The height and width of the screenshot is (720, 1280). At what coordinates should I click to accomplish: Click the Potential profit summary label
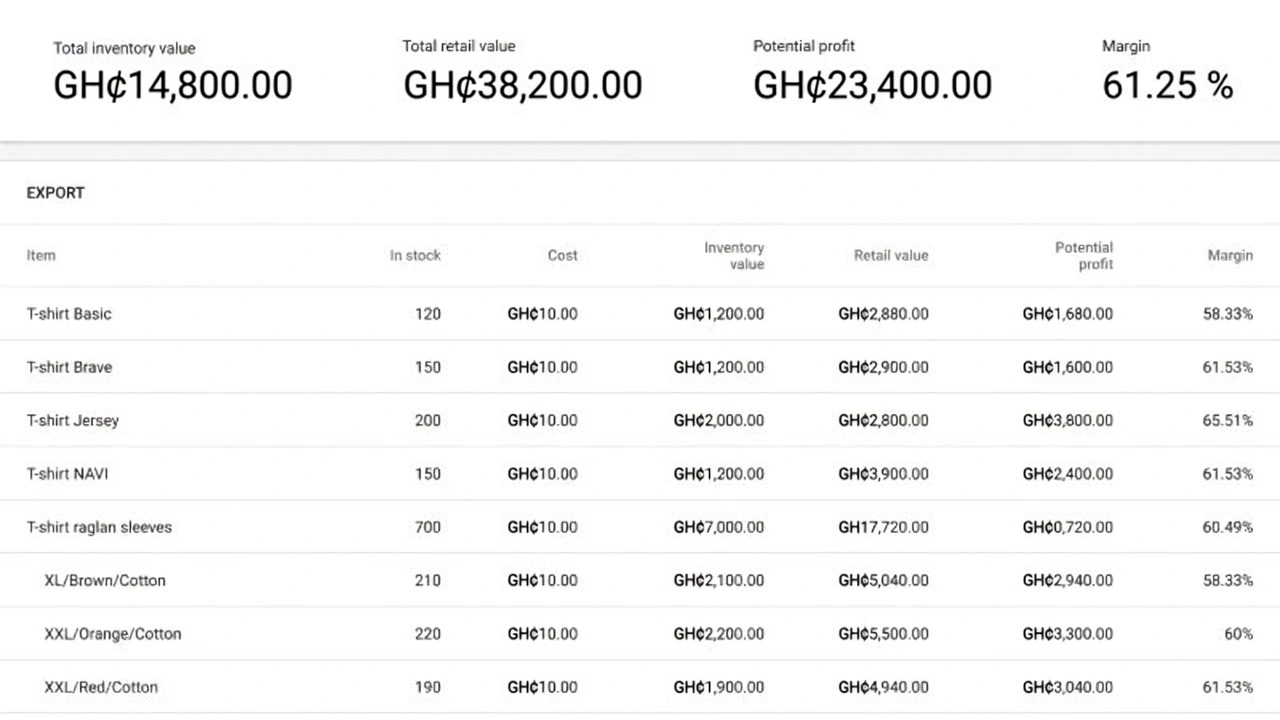click(804, 46)
